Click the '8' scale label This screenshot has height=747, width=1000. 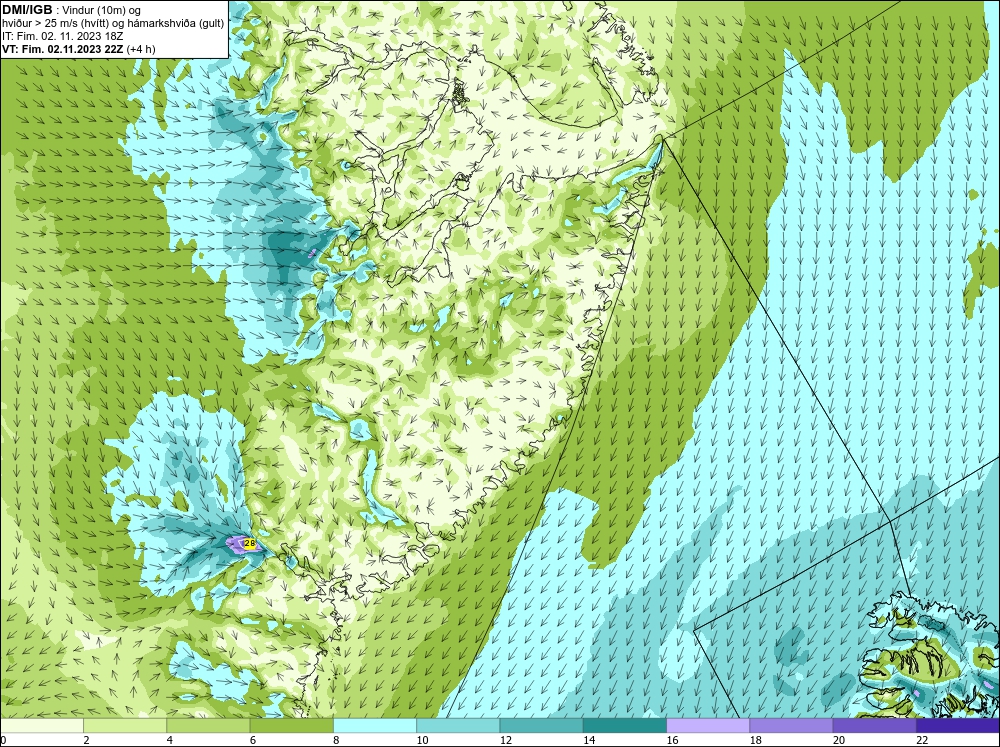pyautogui.click(x=336, y=740)
